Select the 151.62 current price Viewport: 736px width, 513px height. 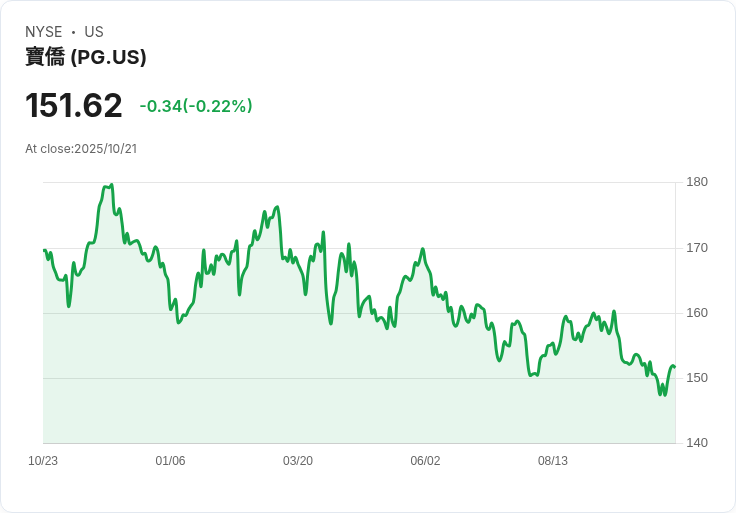tap(74, 105)
